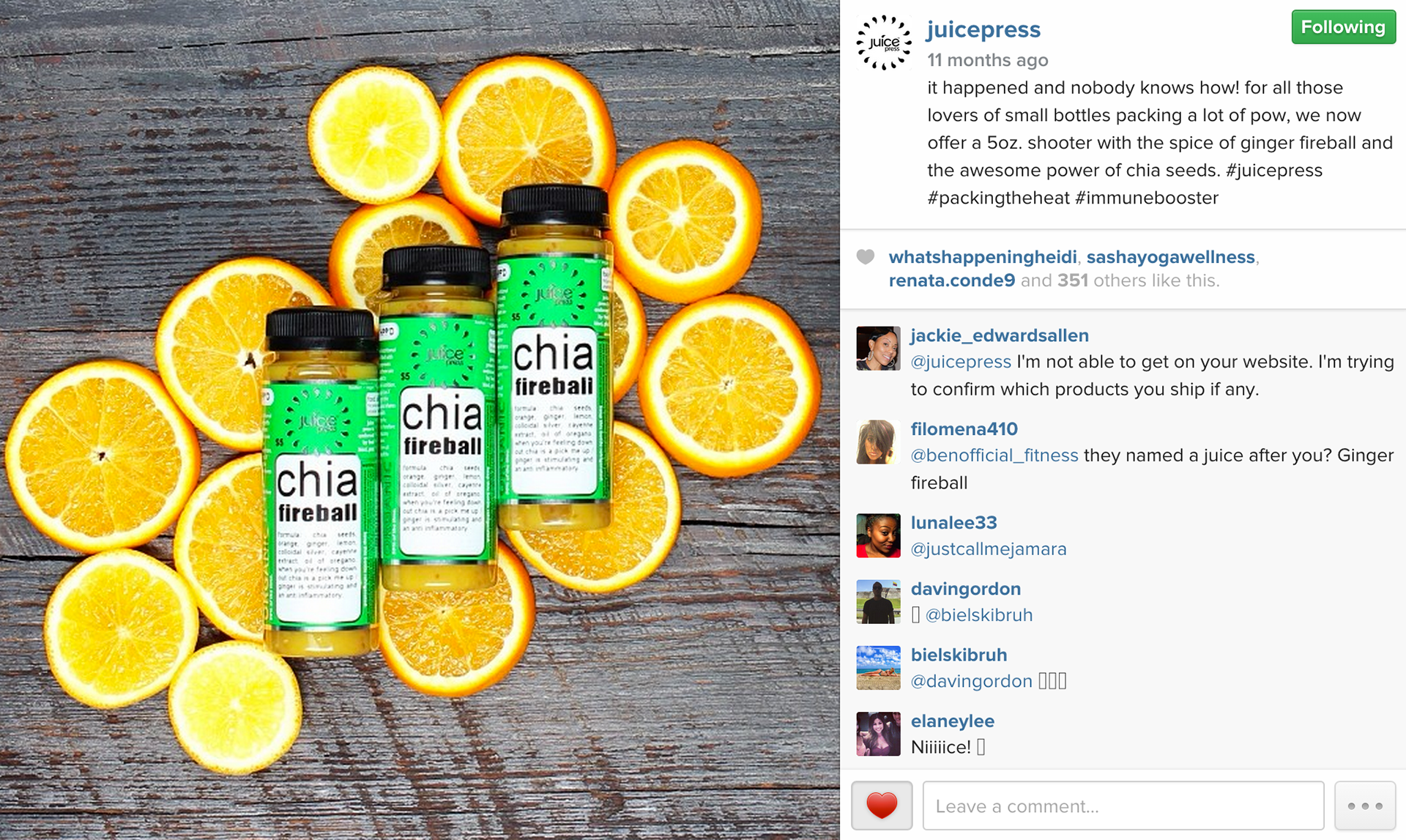This screenshot has height=840, width=1406.
Task: Click renata.conde9 in the likes list
Action: coord(952,280)
